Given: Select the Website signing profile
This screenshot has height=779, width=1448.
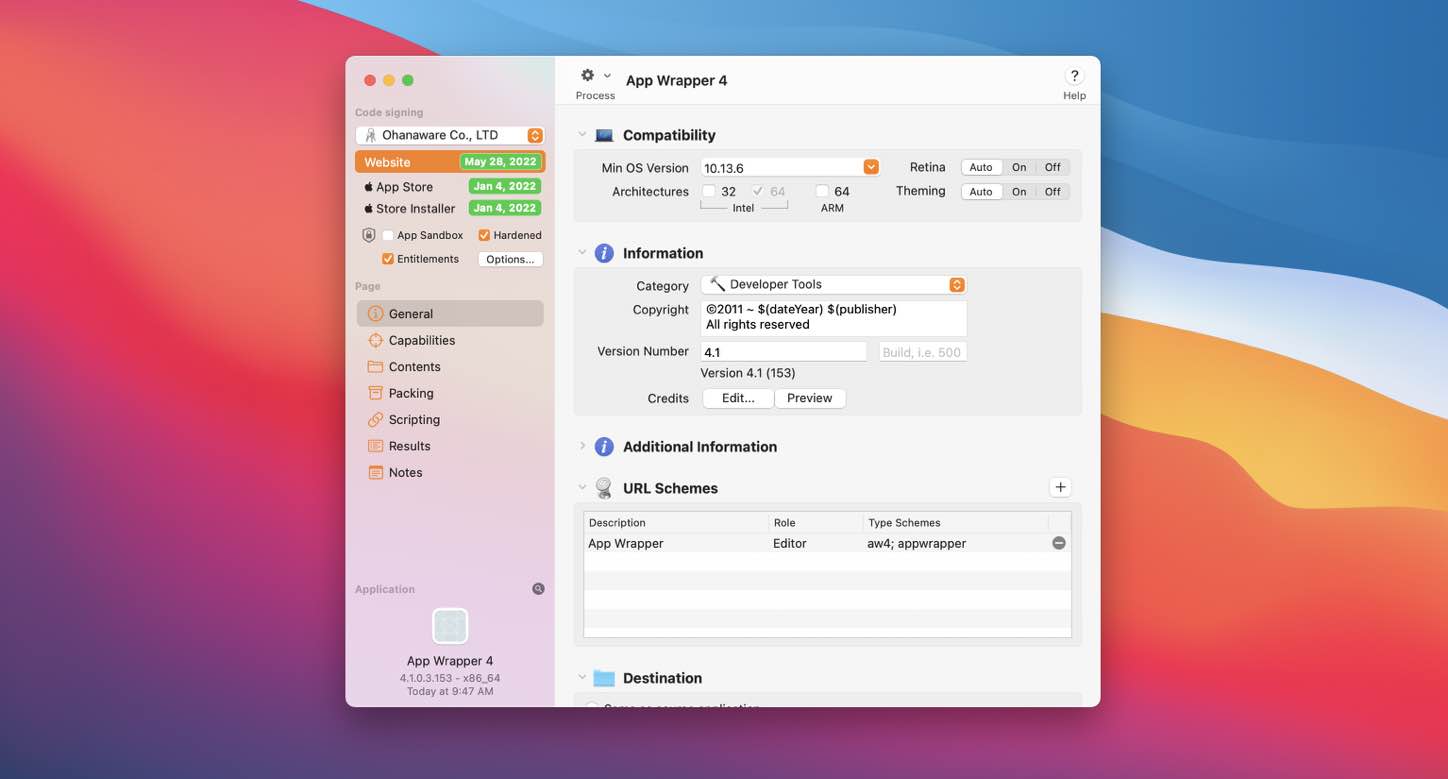Looking at the screenshot, I should coord(449,162).
